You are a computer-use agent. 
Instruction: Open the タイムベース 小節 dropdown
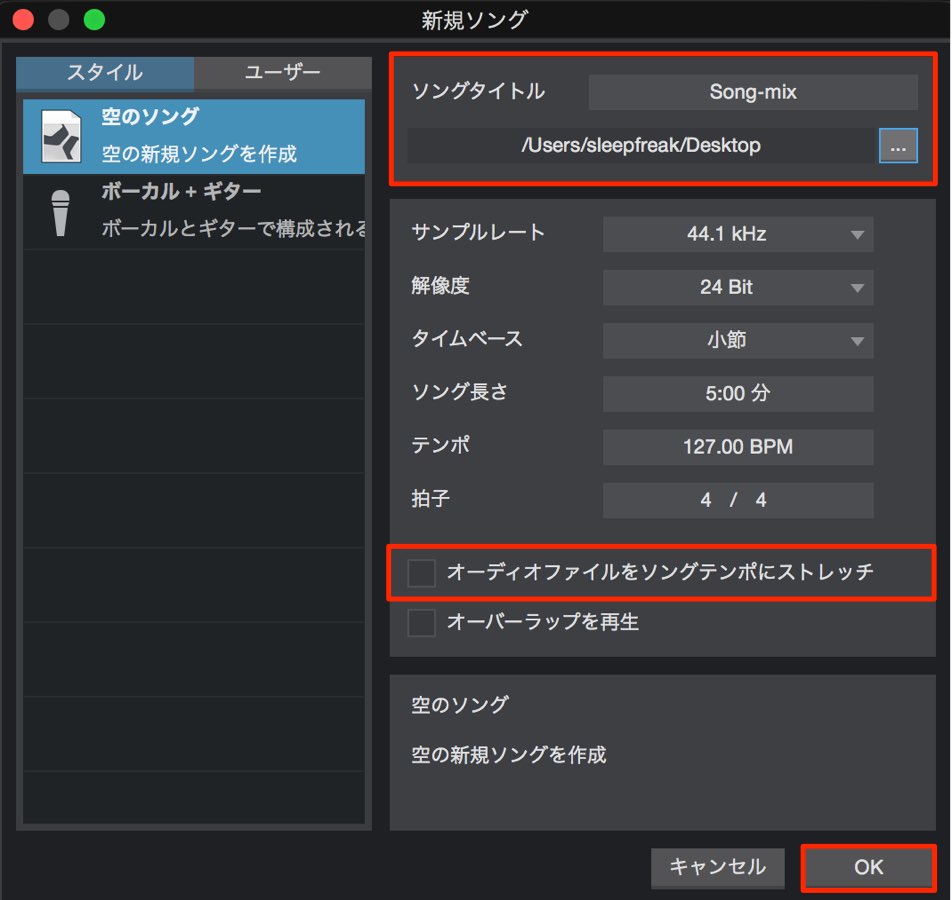738,341
